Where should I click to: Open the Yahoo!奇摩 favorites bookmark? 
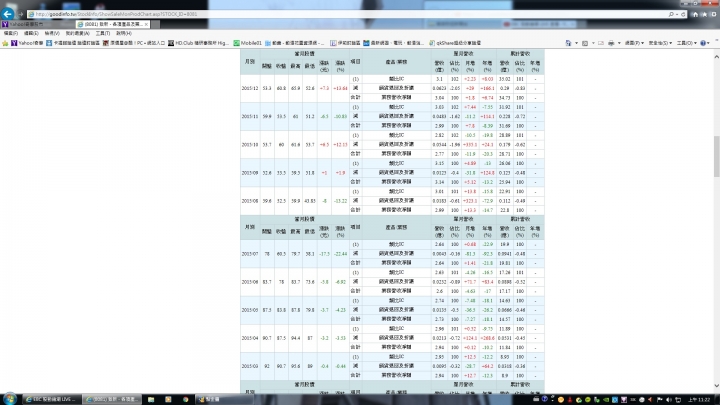27,43
